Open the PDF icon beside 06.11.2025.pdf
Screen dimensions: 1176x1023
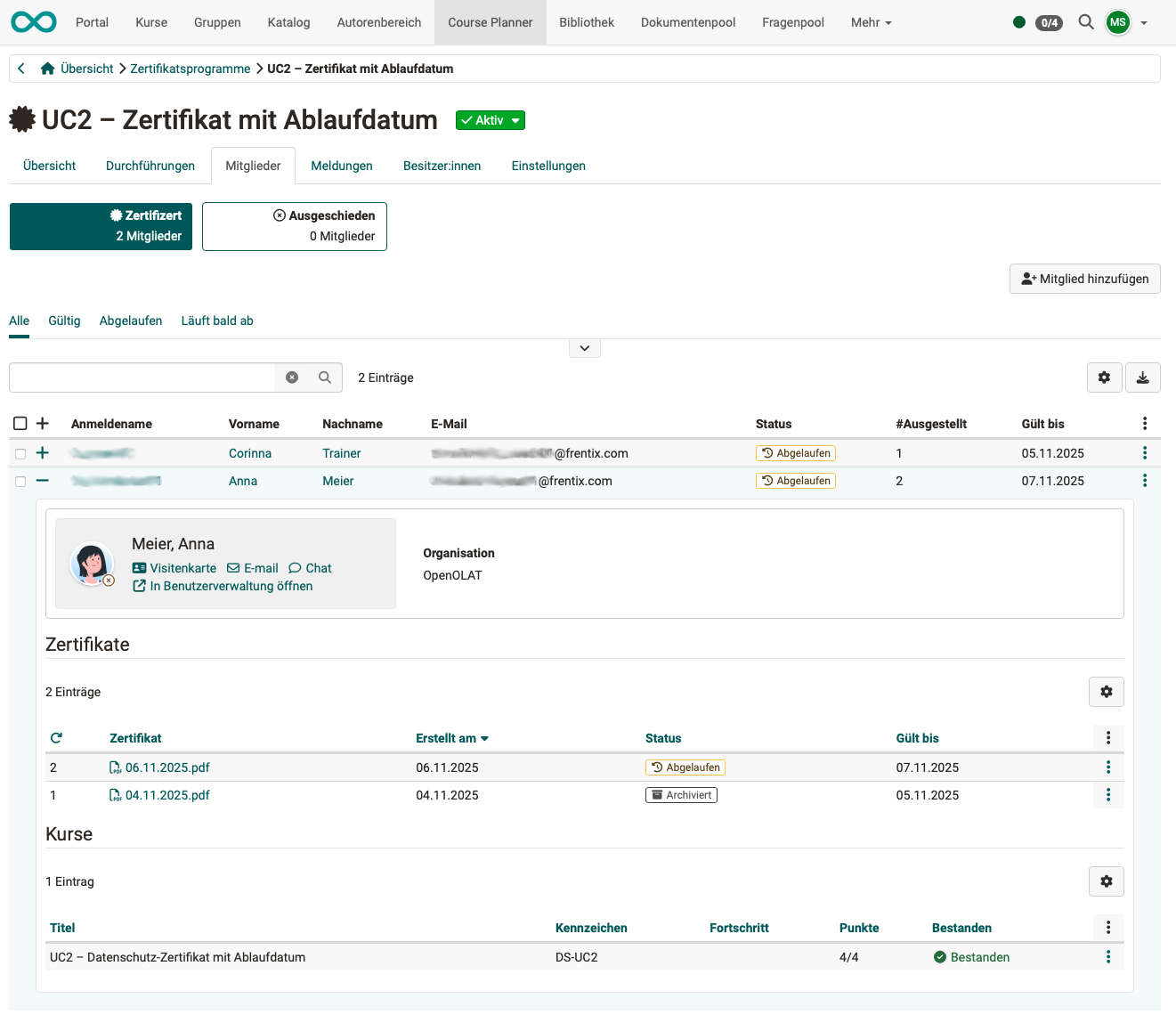tap(115, 767)
